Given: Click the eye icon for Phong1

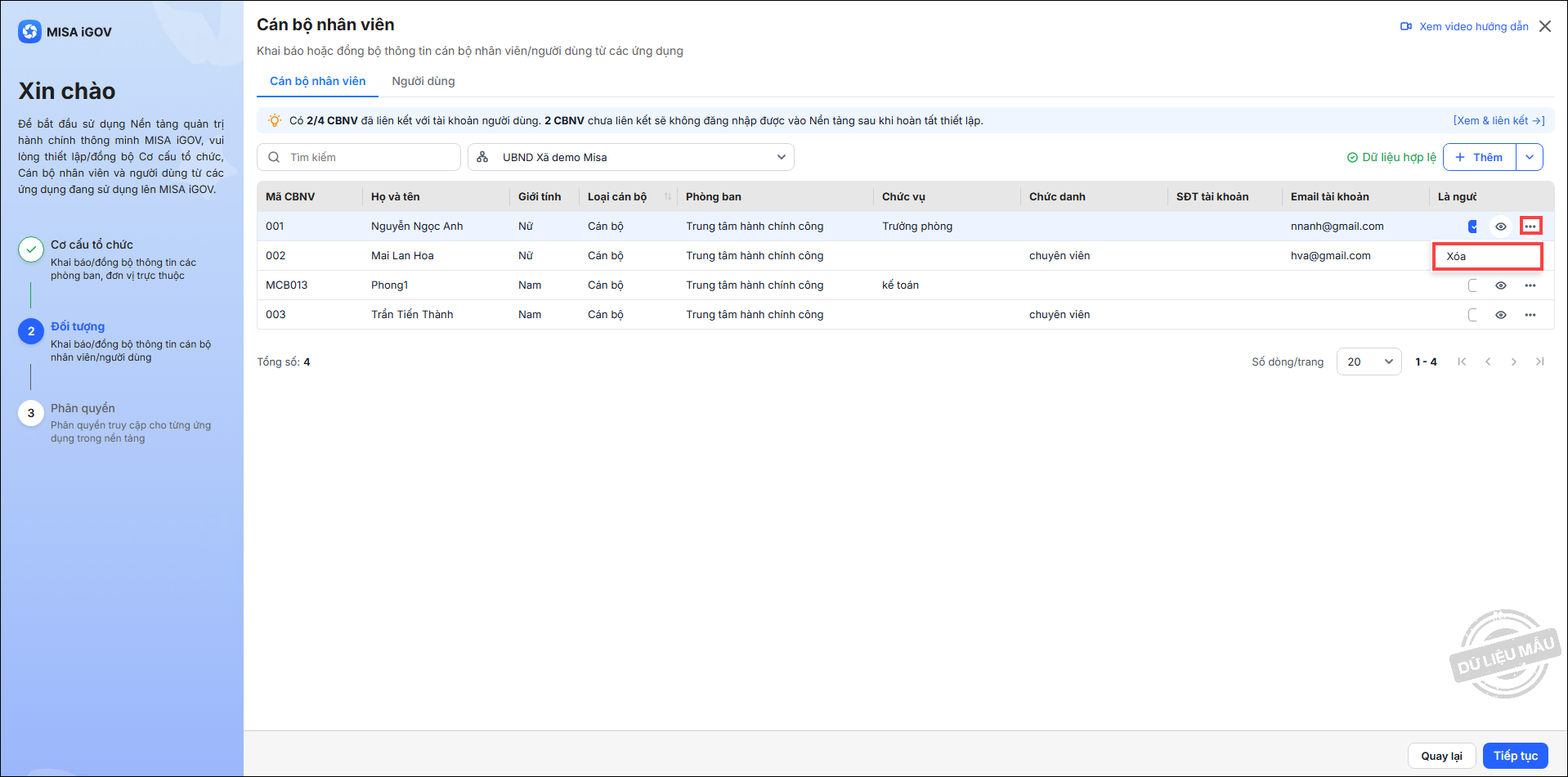Looking at the screenshot, I should (1501, 285).
